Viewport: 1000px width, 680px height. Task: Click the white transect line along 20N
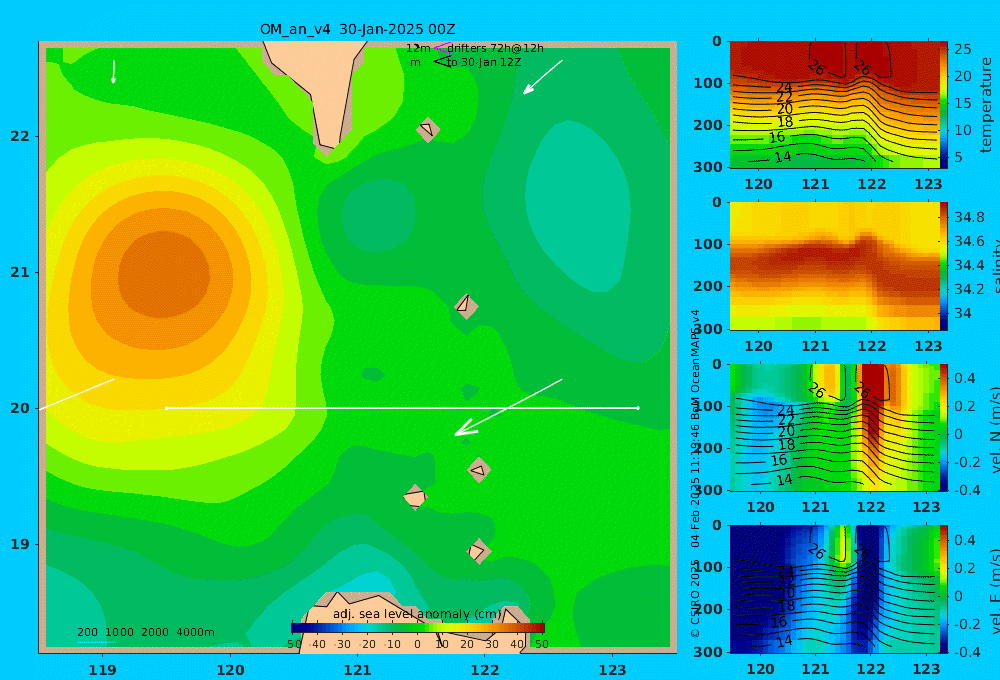coord(402,408)
